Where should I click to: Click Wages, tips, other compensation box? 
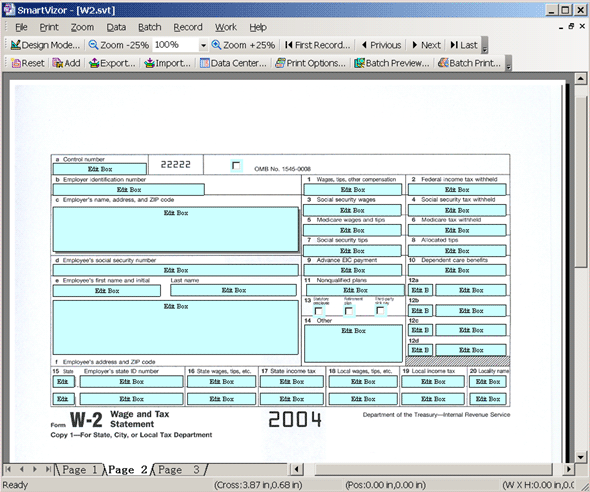[x=353, y=190]
